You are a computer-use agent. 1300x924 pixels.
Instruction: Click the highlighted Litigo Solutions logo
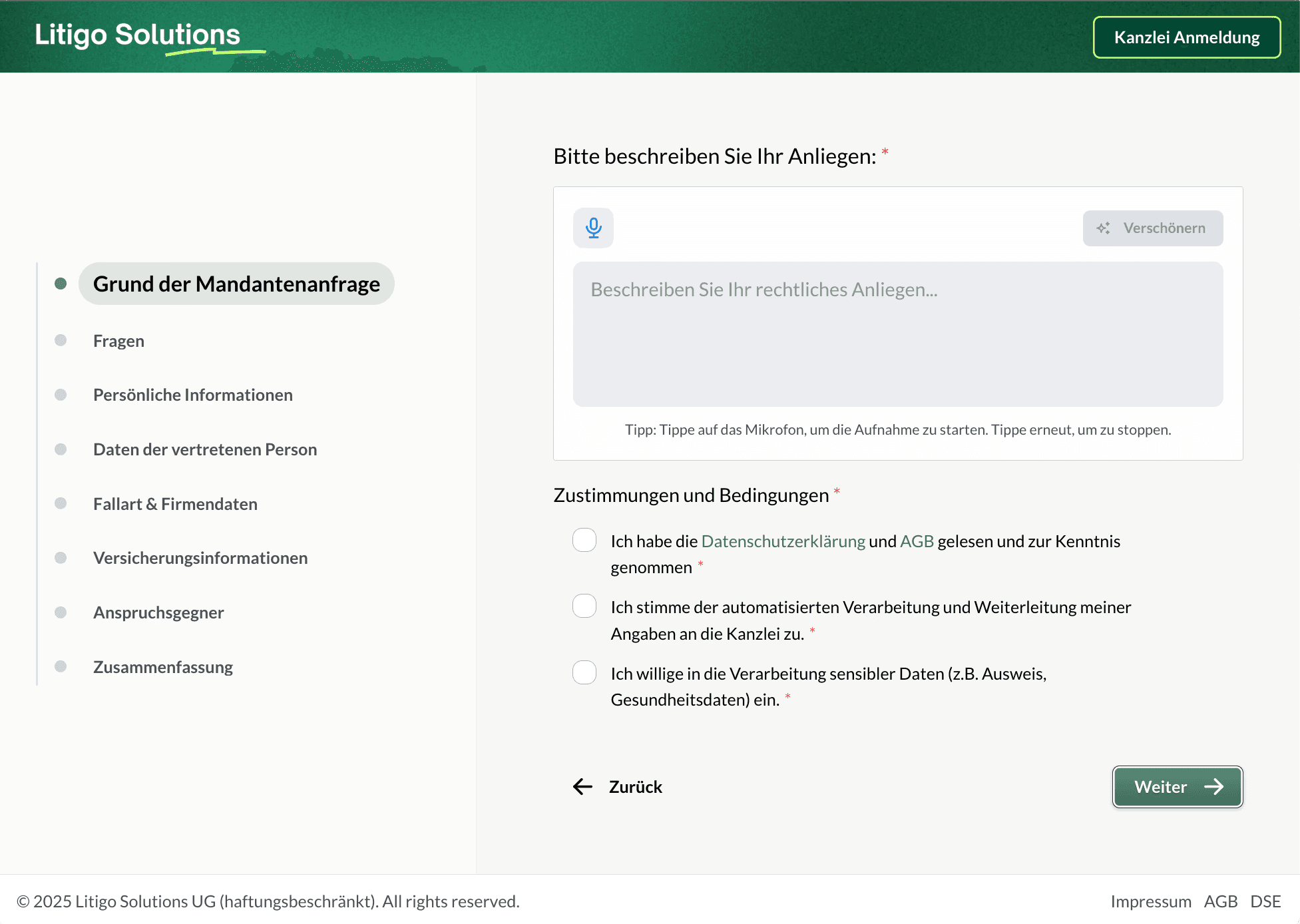[137, 36]
